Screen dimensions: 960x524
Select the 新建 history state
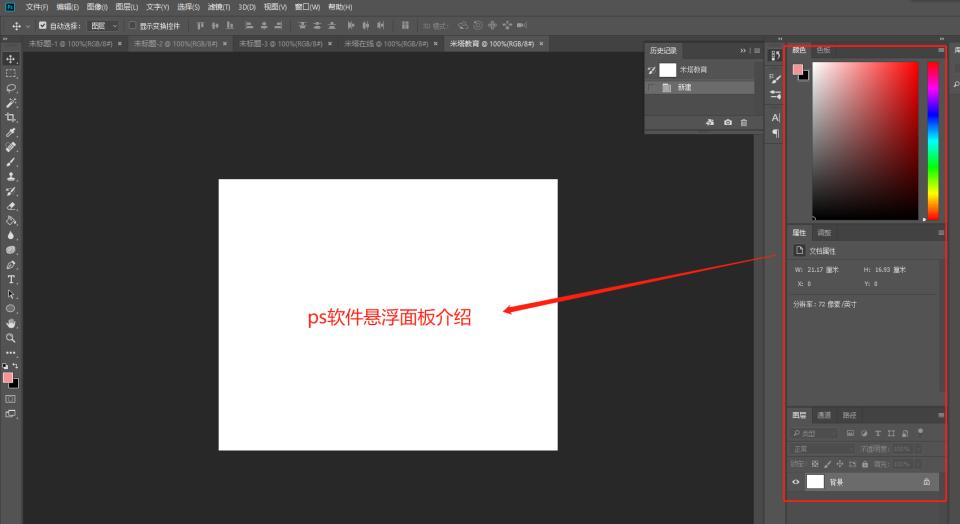click(700, 88)
